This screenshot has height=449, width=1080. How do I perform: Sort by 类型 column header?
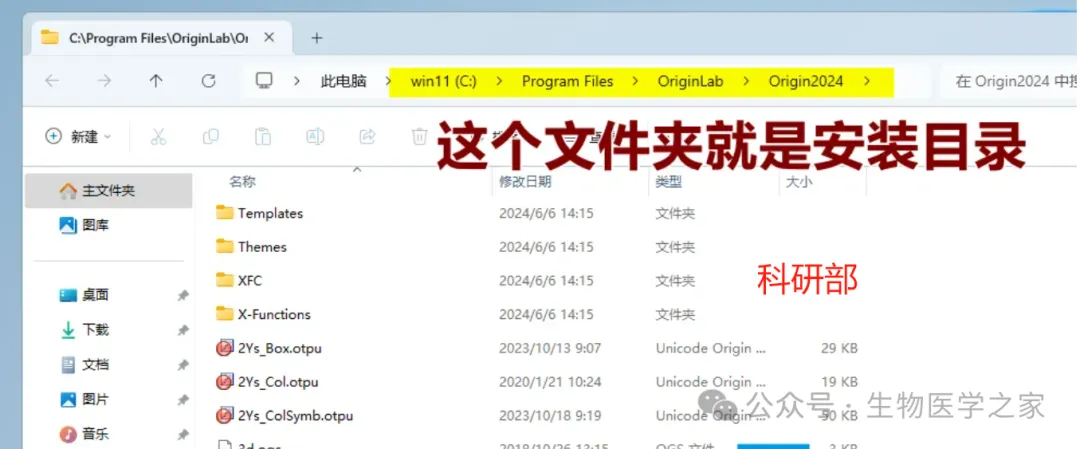pos(668,182)
